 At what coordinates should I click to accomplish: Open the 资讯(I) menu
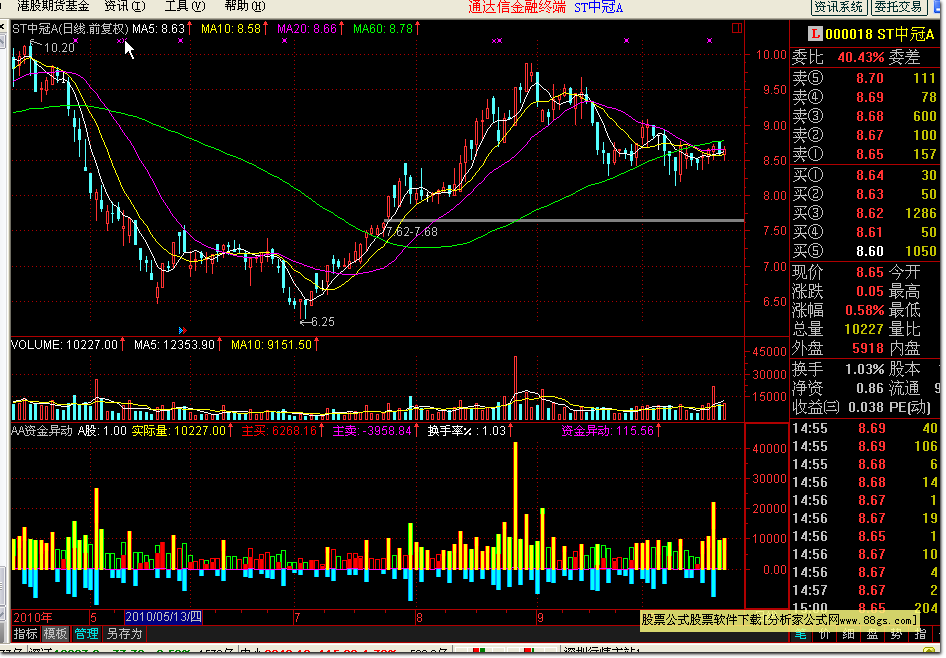(125, 7)
